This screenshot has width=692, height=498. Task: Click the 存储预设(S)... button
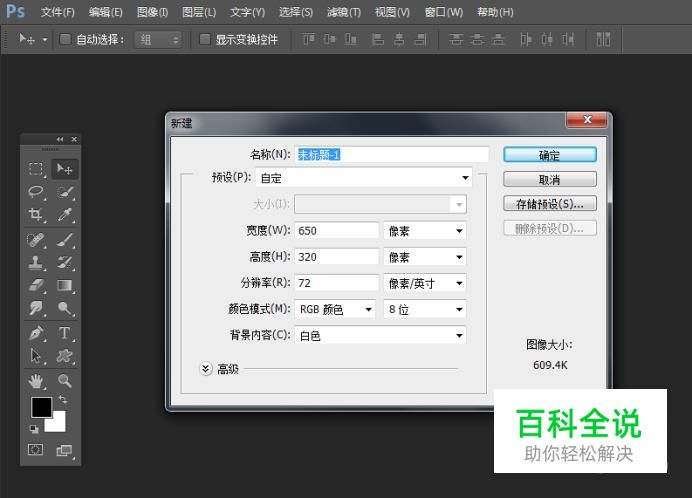(550, 204)
